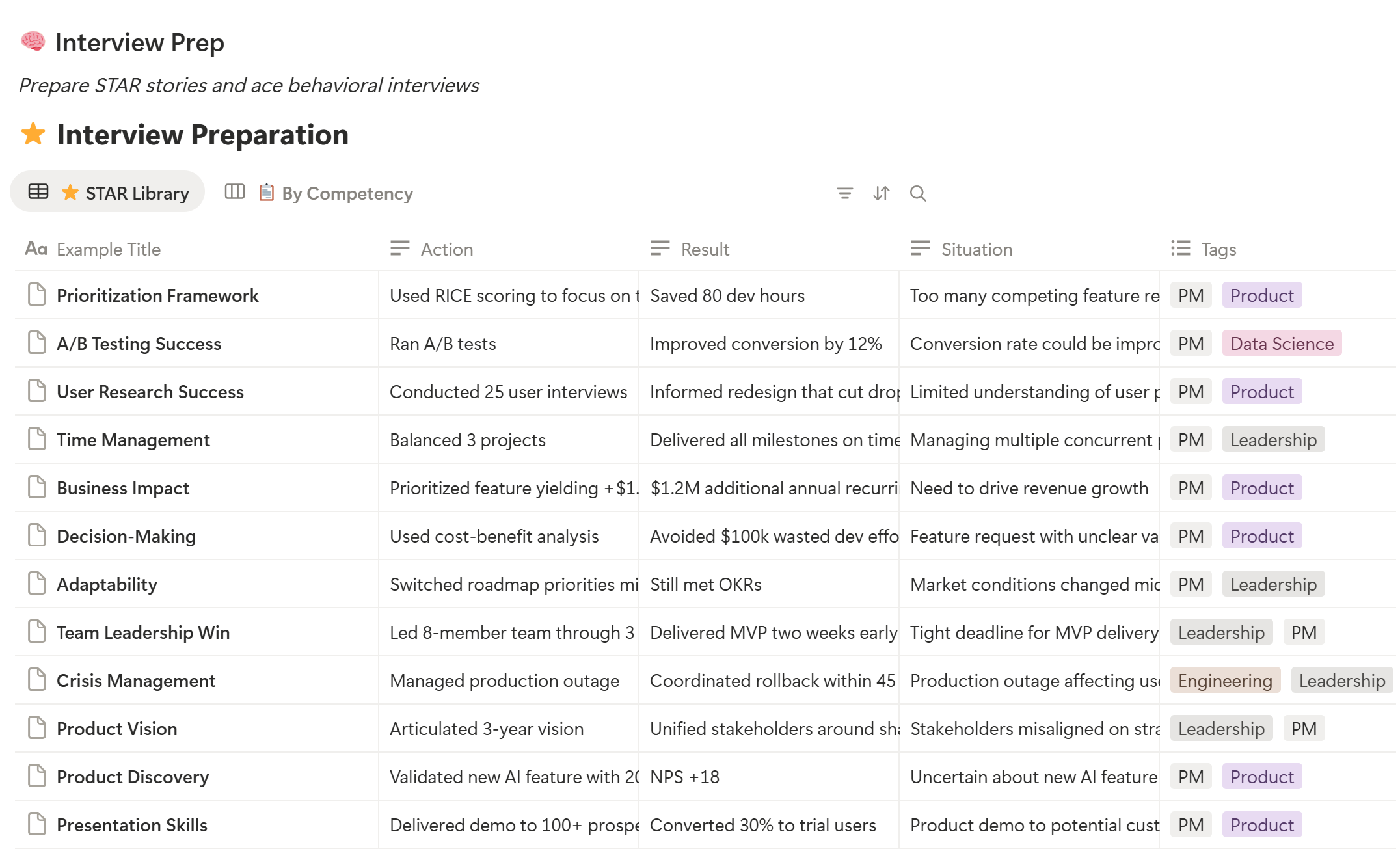Viewport: 1400px width, 849px height.
Task: Click the pink Data Science tag
Action: pos(1282,344)
